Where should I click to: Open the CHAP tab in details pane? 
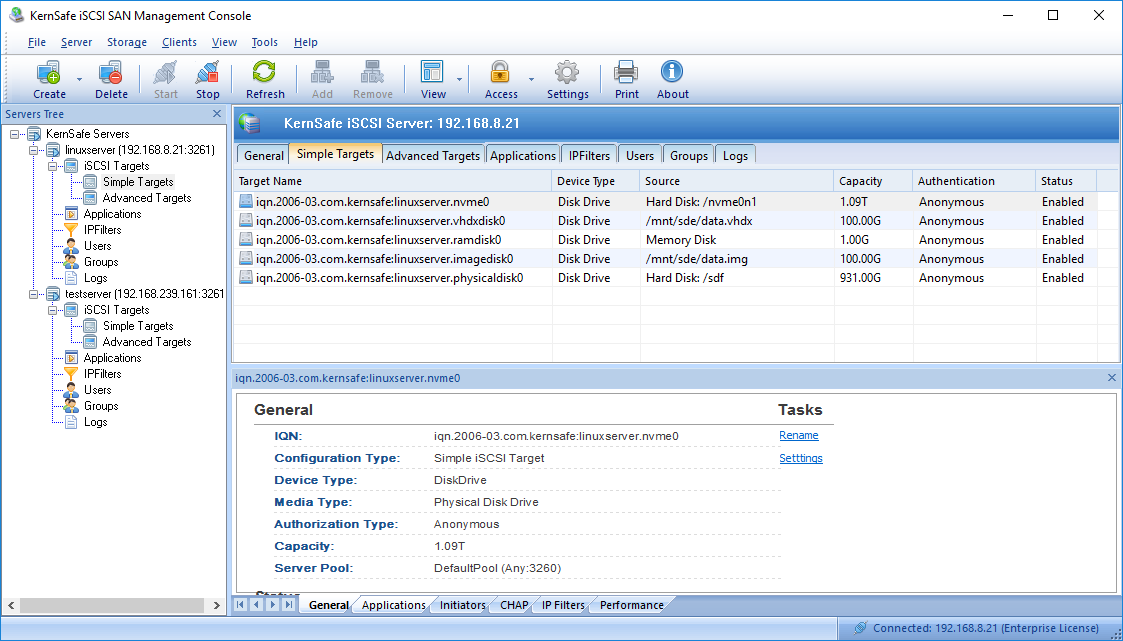point(514,605)
